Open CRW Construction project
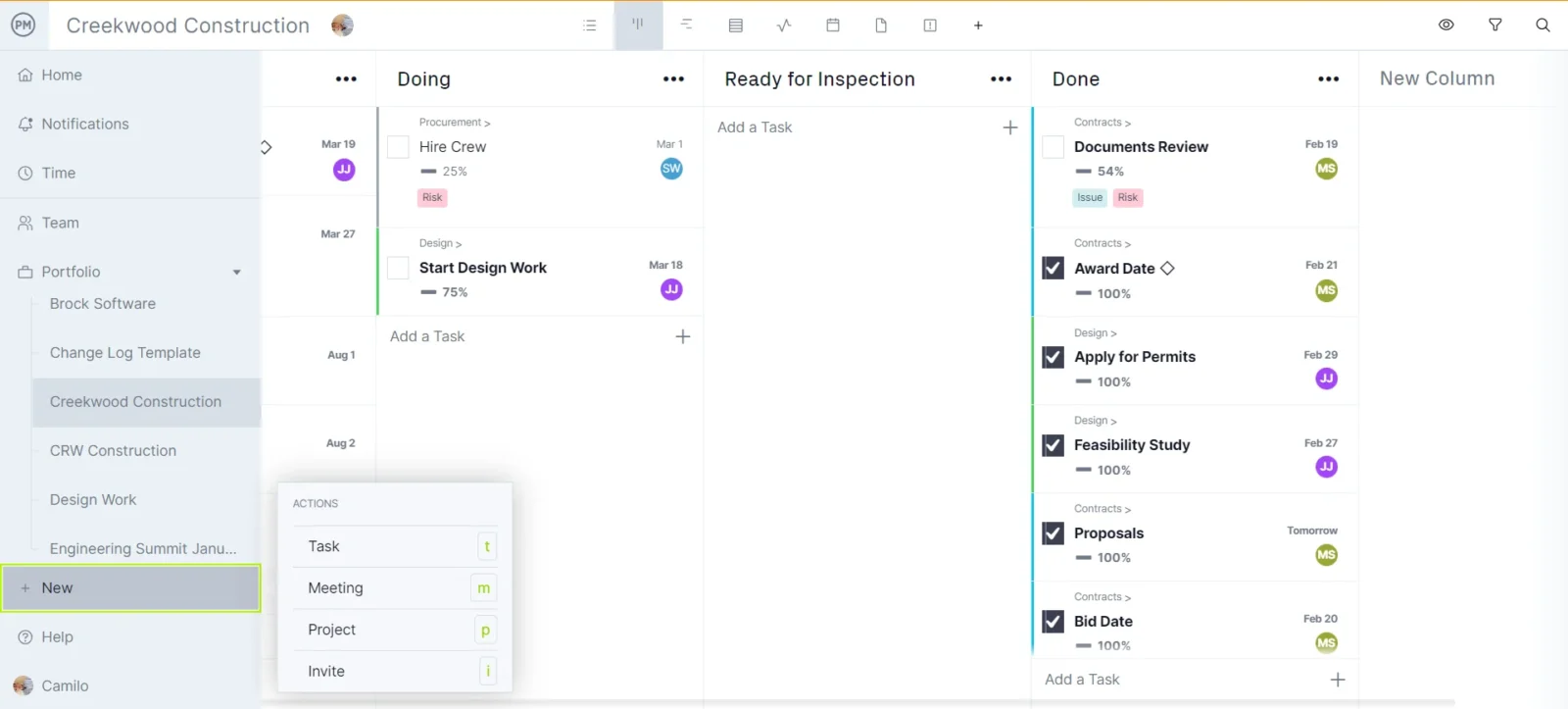Image resolution: width=1568 pixels, height=709 pixels. click(x=113, y=451)
